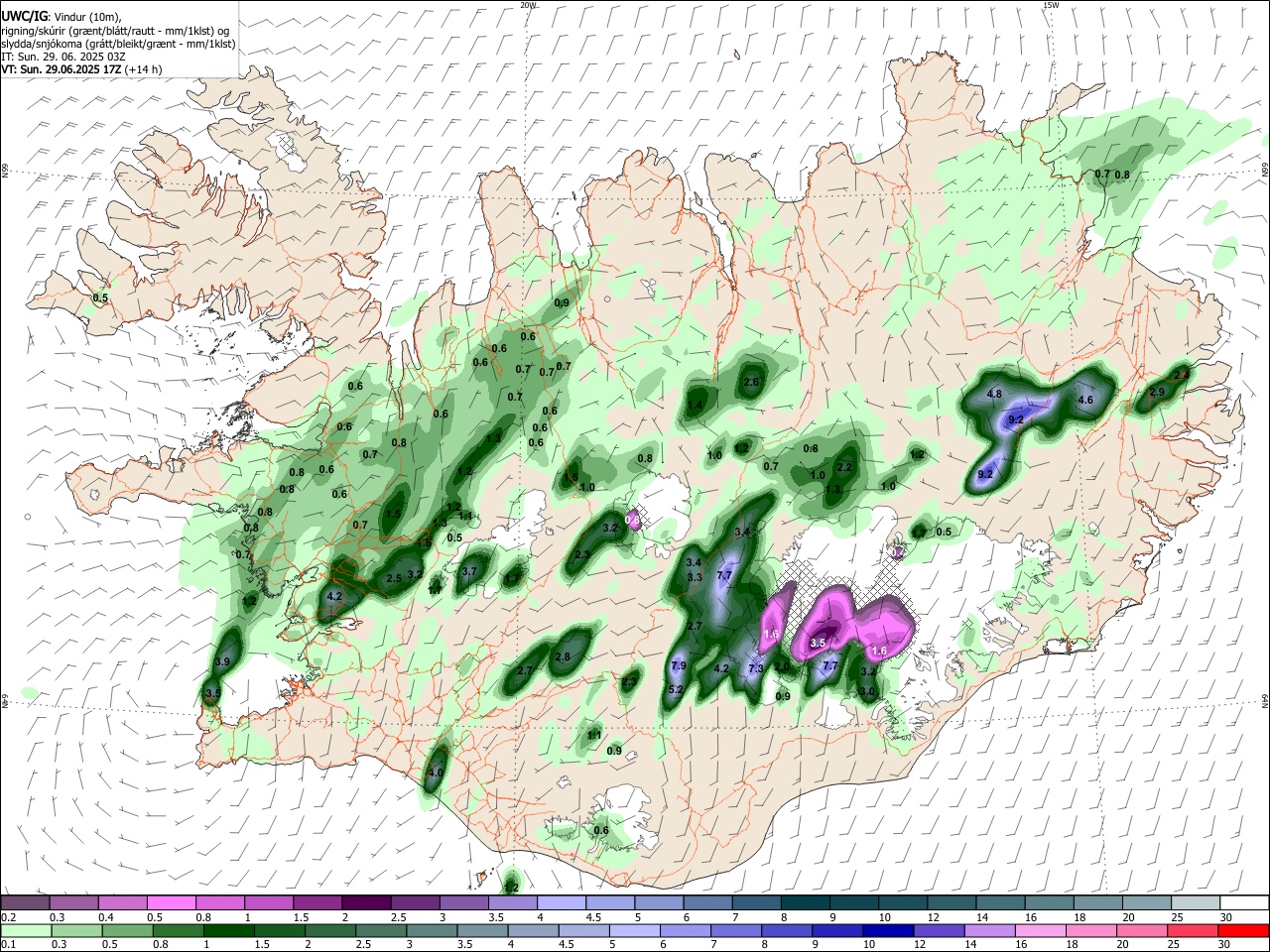This screenshot has width=1270, height=952.
Task: Click the 7.3 precipitation value
Action: point(755,669)
